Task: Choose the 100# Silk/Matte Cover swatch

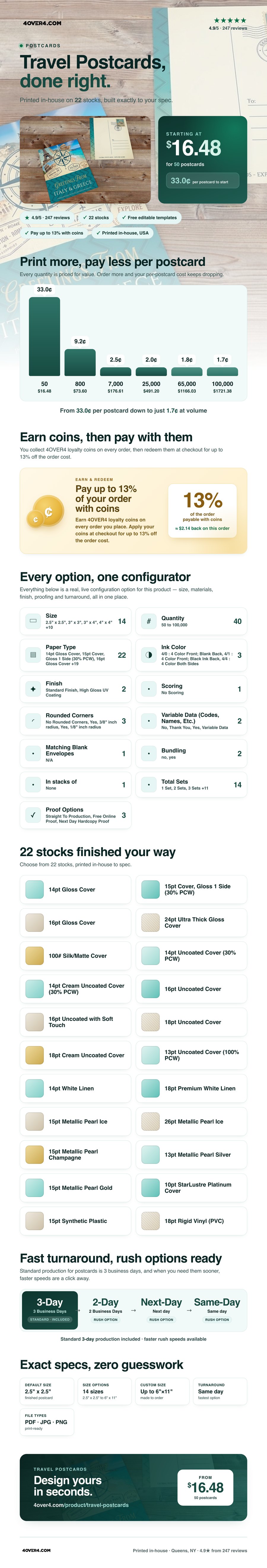Action: pyautogui.click(x=75, y=956)
